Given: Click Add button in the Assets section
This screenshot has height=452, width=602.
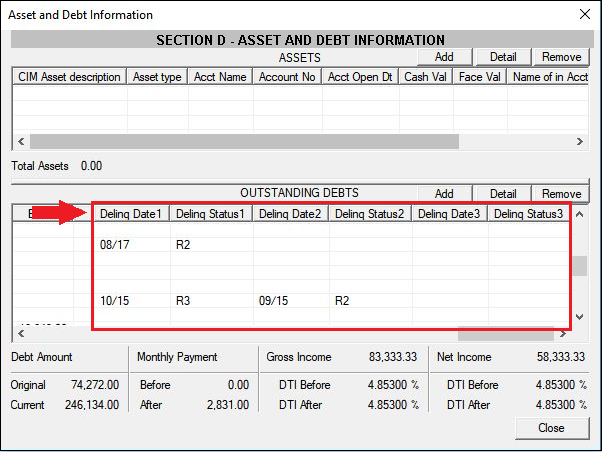Looking at the screenshot, I should pos(444,57).
